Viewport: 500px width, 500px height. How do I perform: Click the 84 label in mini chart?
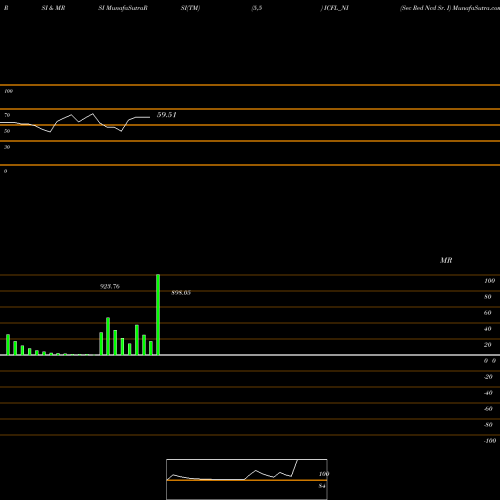point(322,486)
